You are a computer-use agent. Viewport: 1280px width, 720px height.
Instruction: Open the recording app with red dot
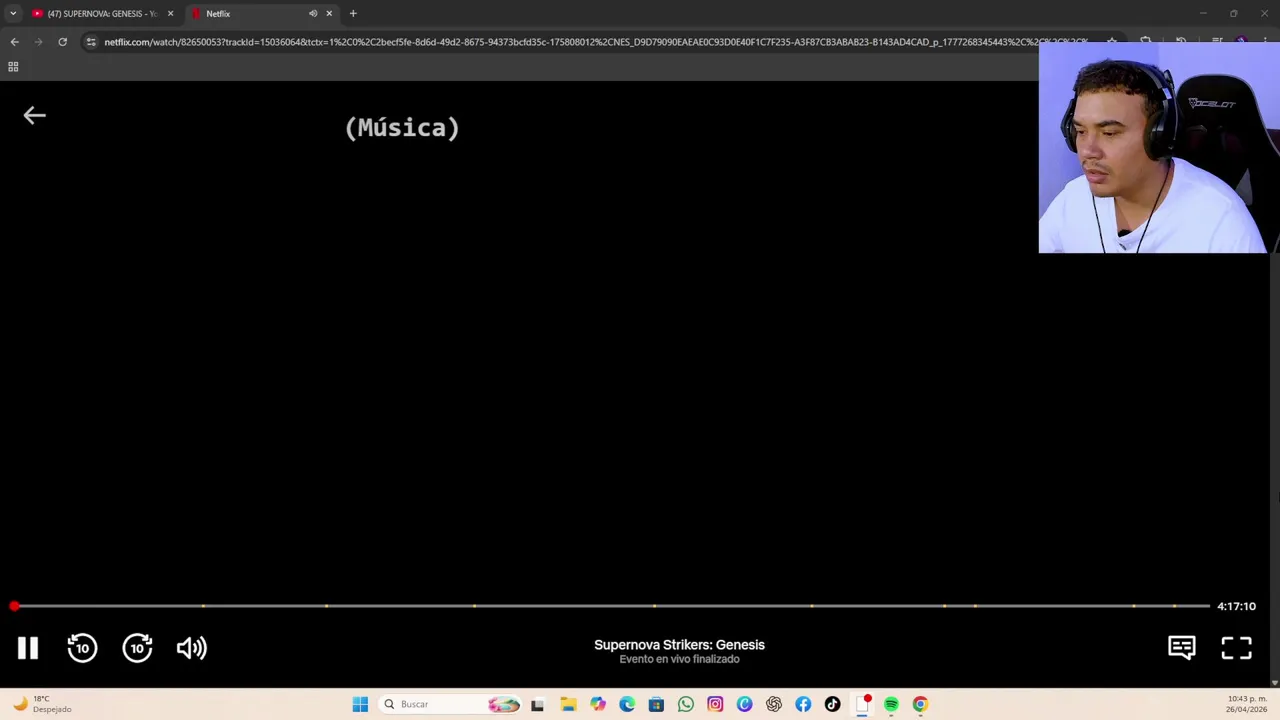click(862, 704)
